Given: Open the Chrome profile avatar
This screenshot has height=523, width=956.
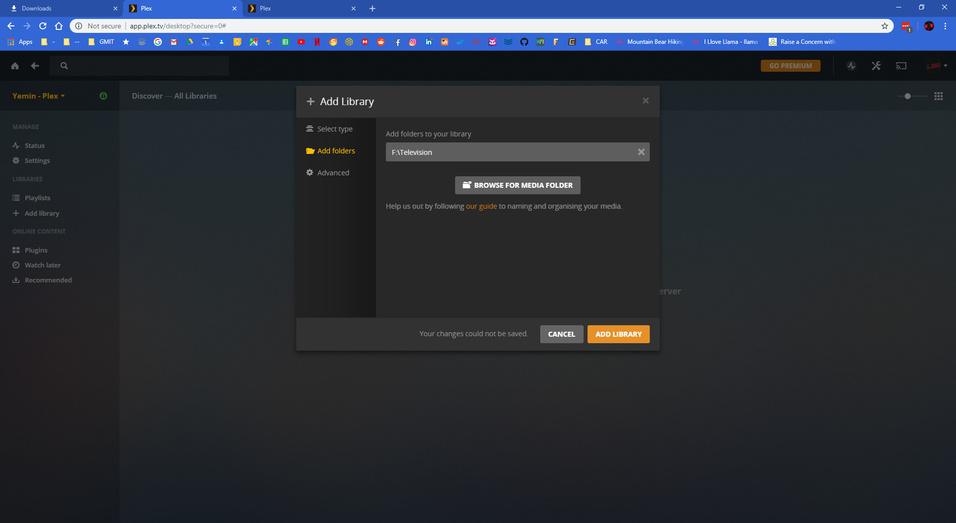Looking at the screenshot, I should (x=929, y=26).
